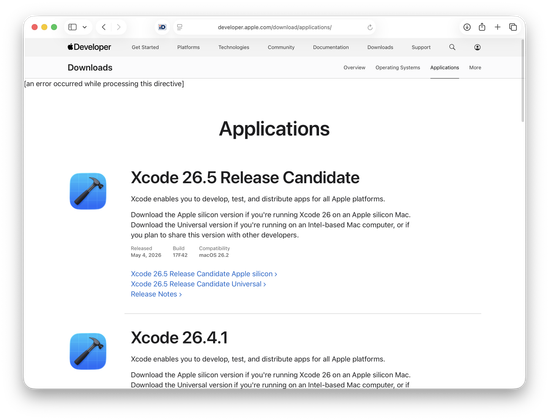Add a new tab with plus icon

click(x=497, y=27)
